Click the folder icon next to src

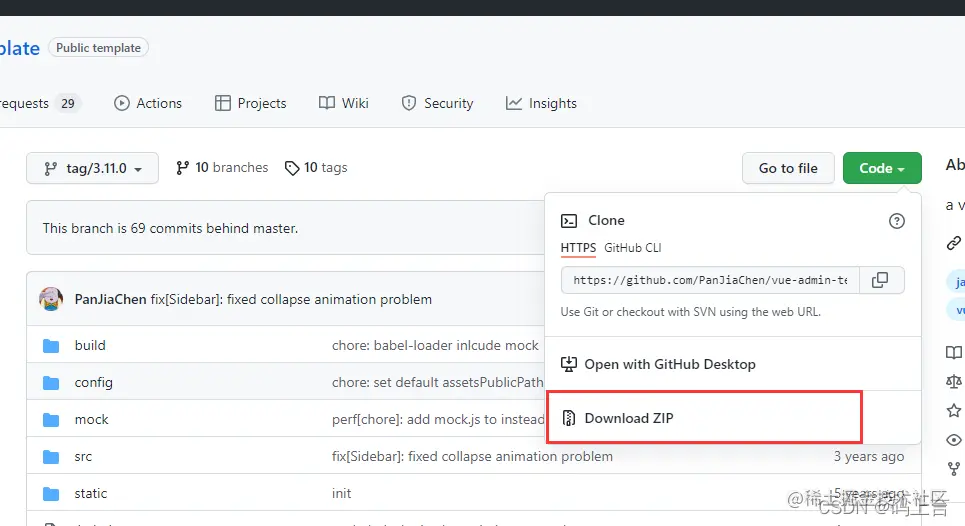(51, 456)
